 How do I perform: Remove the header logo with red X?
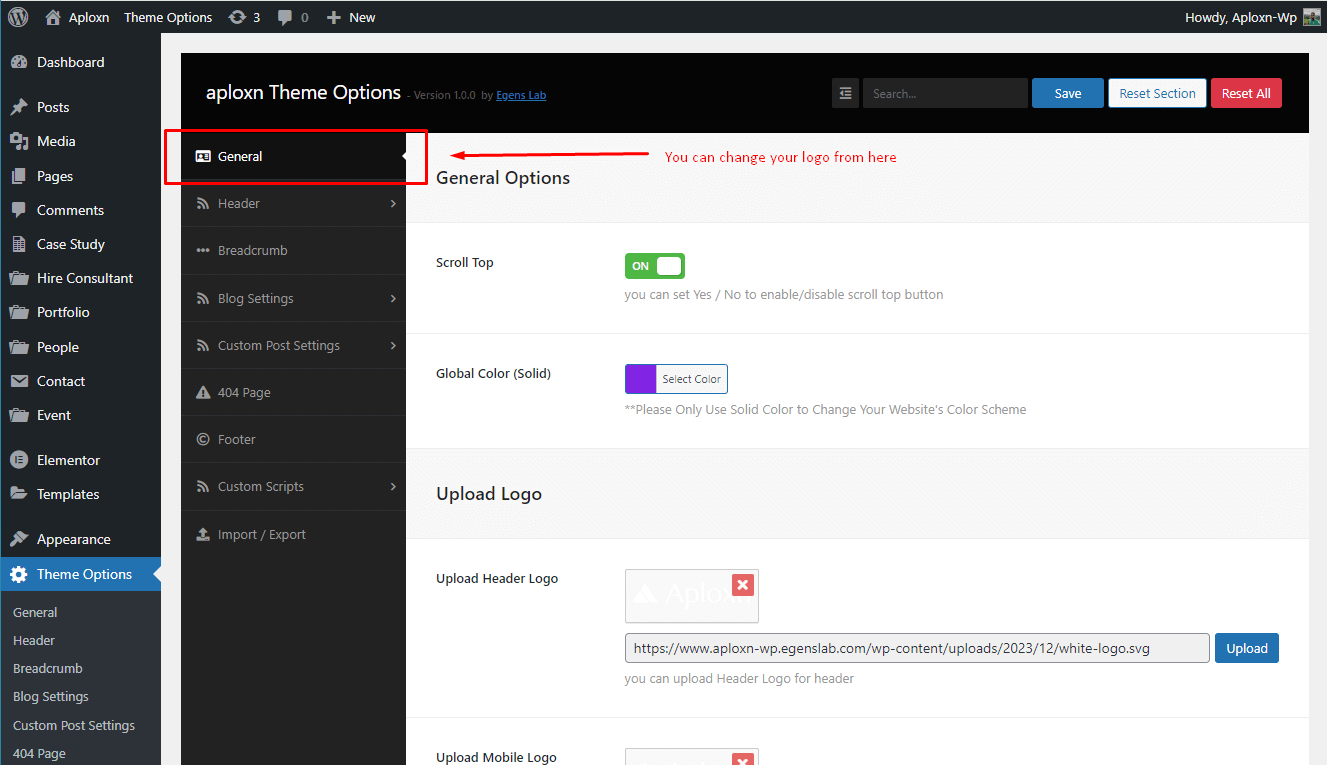click(x=742, y=585)
